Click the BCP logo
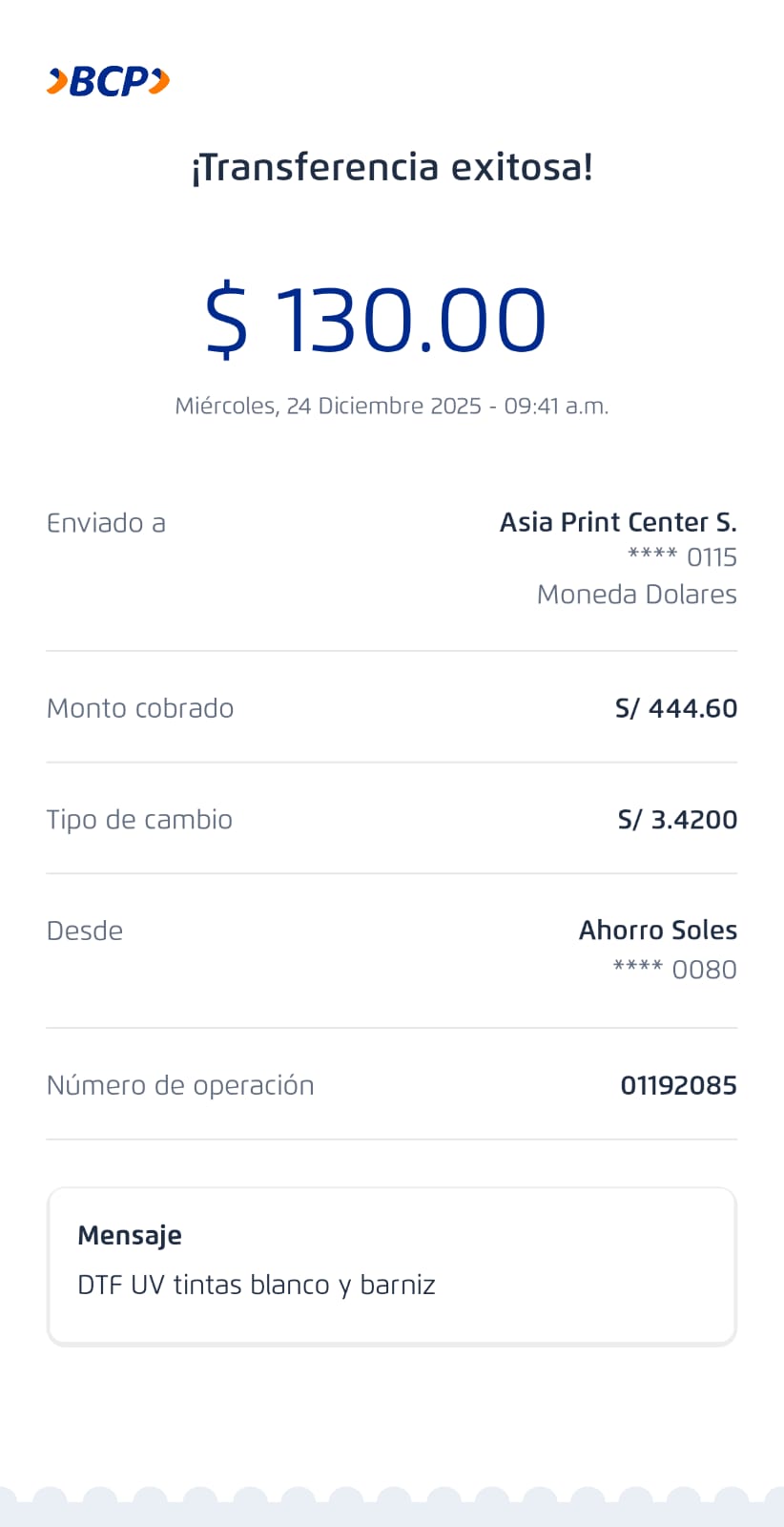This screenshot has width=784, height=1527. [108, 82]
